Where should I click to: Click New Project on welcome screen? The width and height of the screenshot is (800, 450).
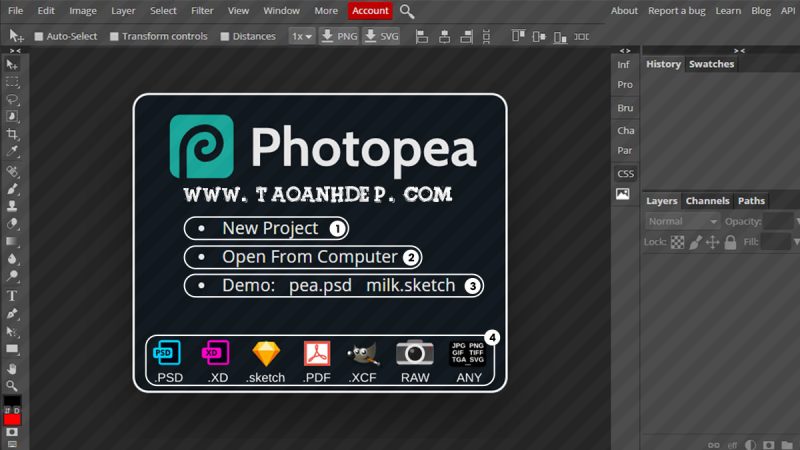pos(270,228)
